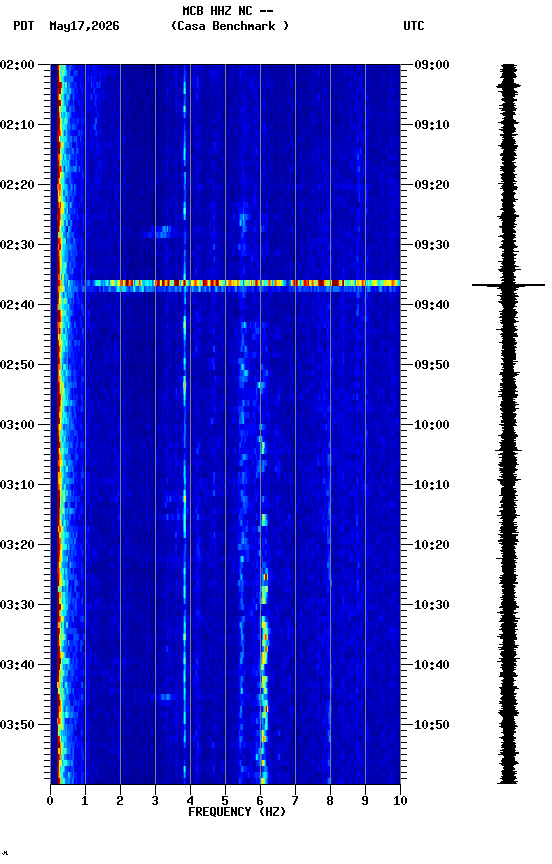
Task: Click the '03:00' PDT time label
Action: [x=17, y=425]
